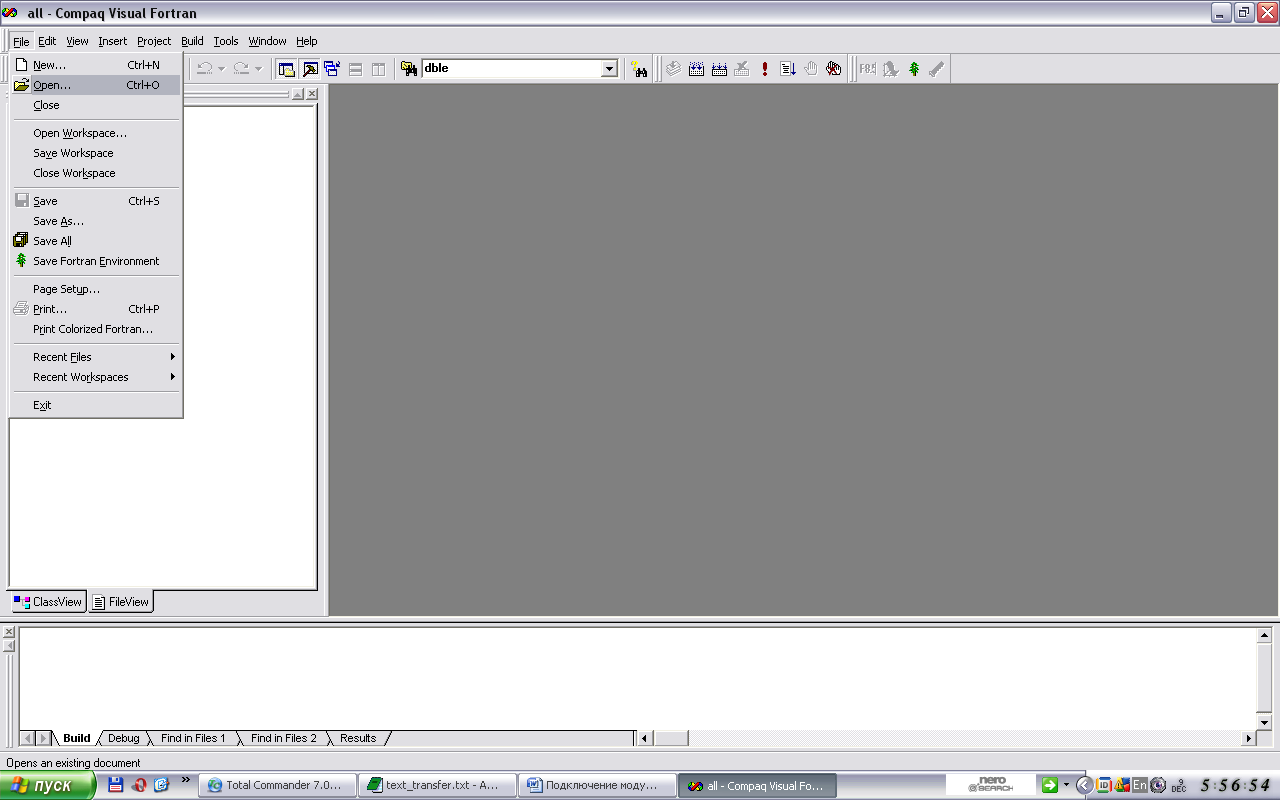Open the Redo history dropdown arrow
The image size is (1280, 800).
click(258, 69)
